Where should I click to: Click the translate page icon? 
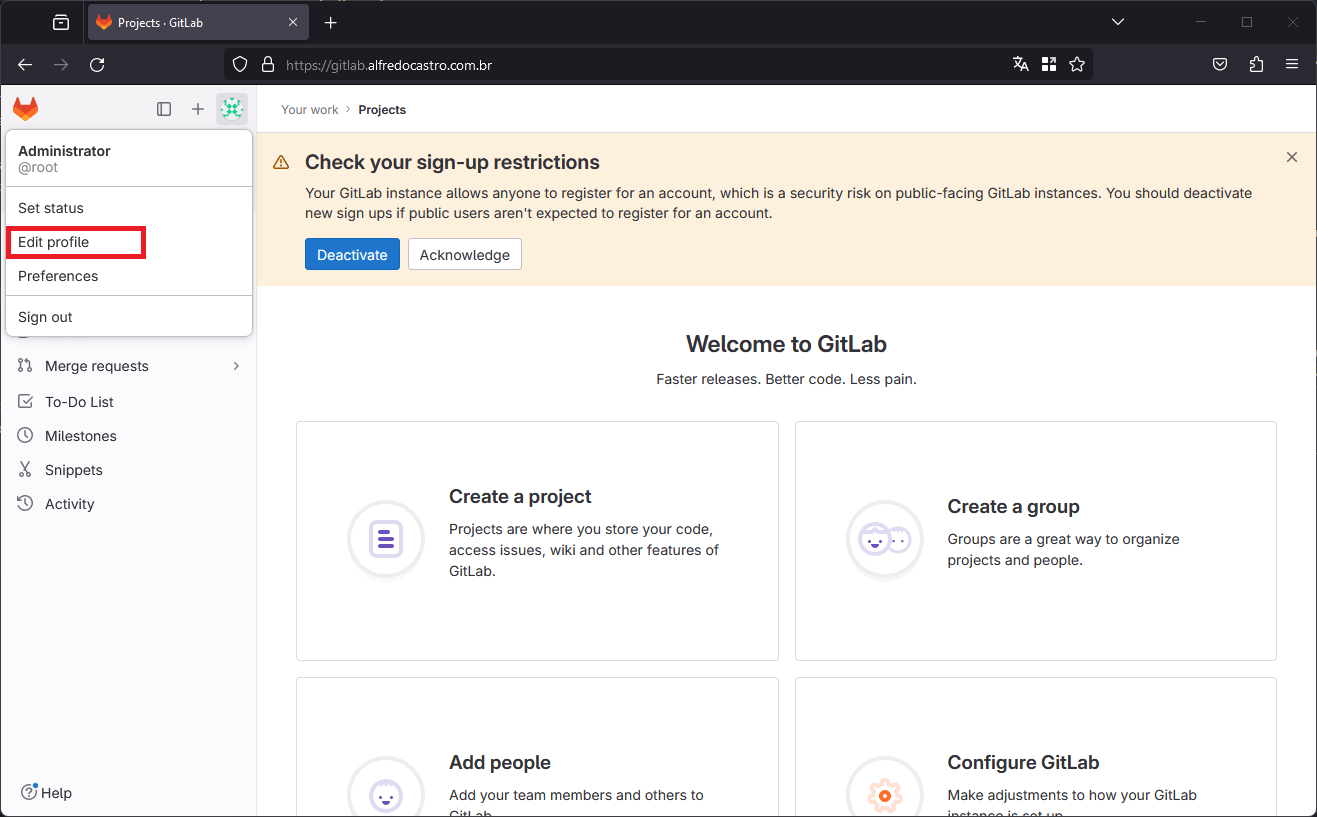[x=1020, y=64]
